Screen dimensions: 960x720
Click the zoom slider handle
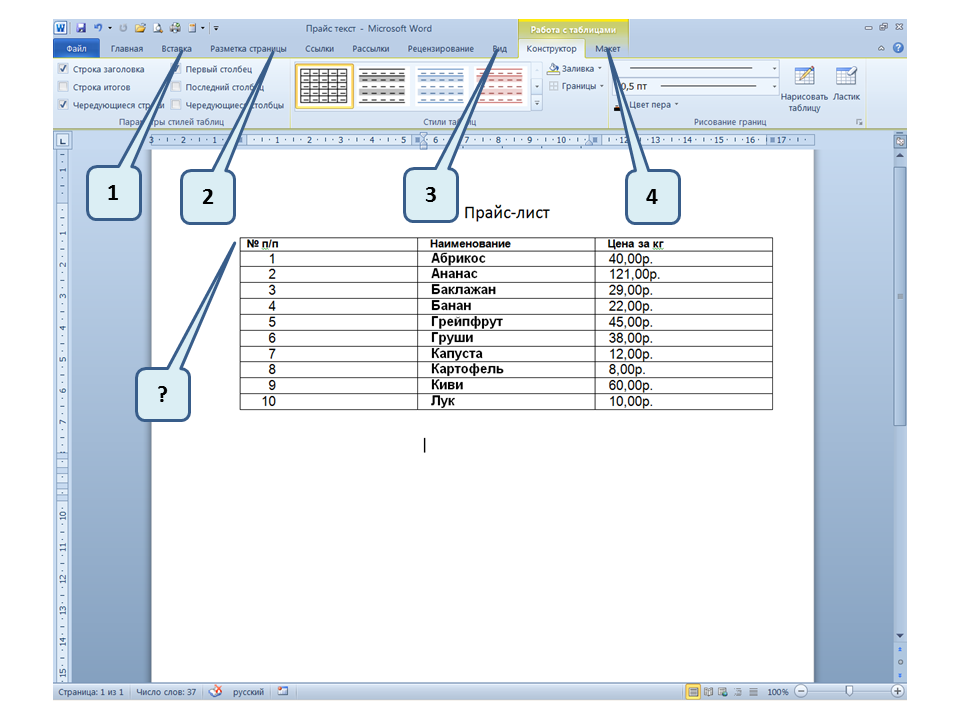[x=849, y=692]
